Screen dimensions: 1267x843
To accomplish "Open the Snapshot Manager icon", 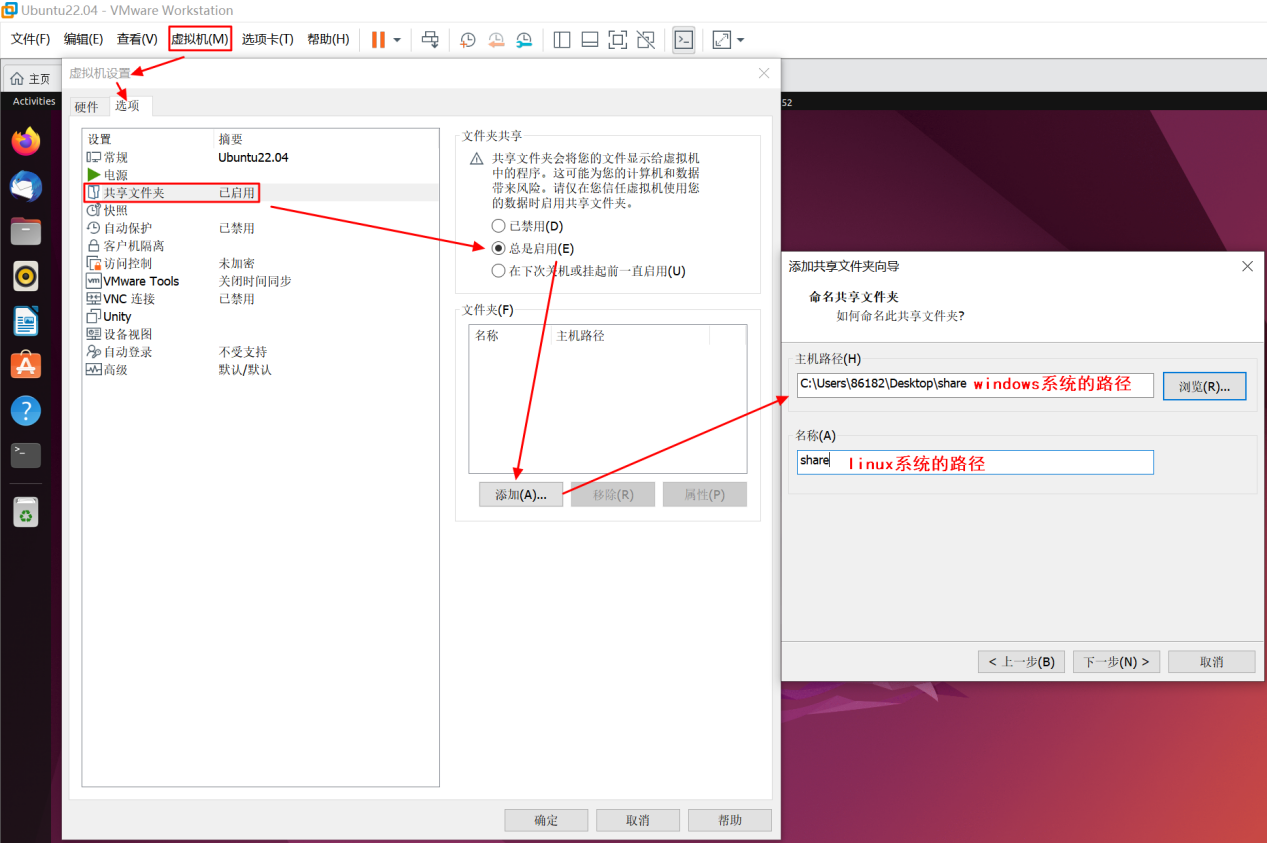I will 525,40.
